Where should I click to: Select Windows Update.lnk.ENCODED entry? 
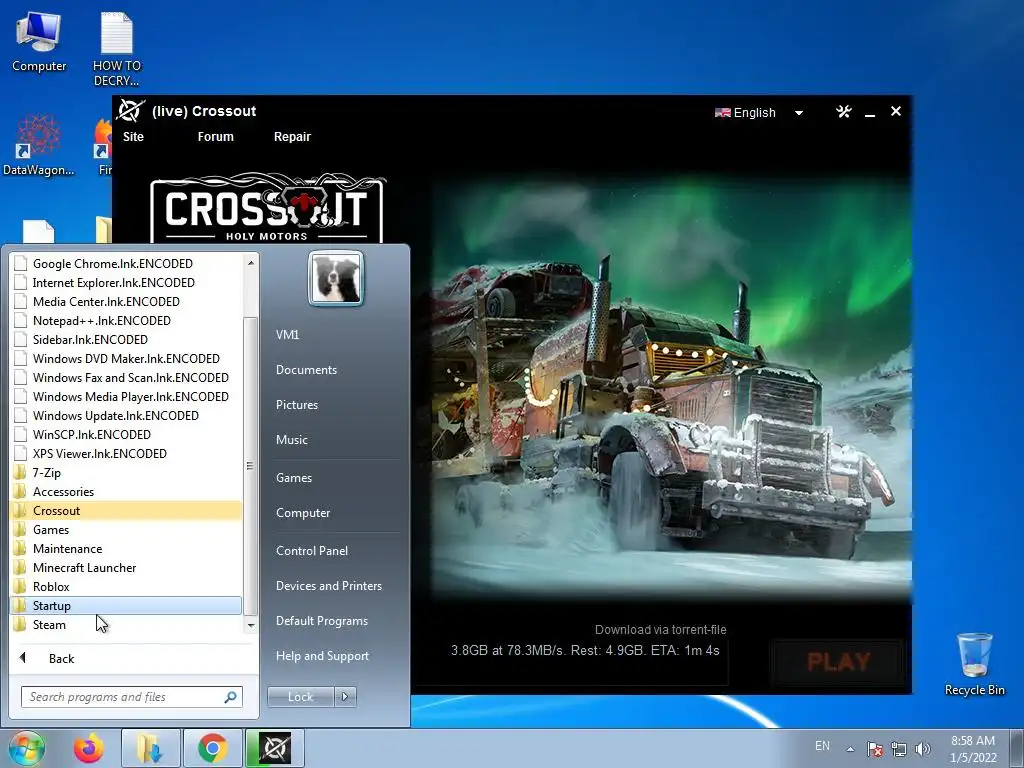click(126, 415)
